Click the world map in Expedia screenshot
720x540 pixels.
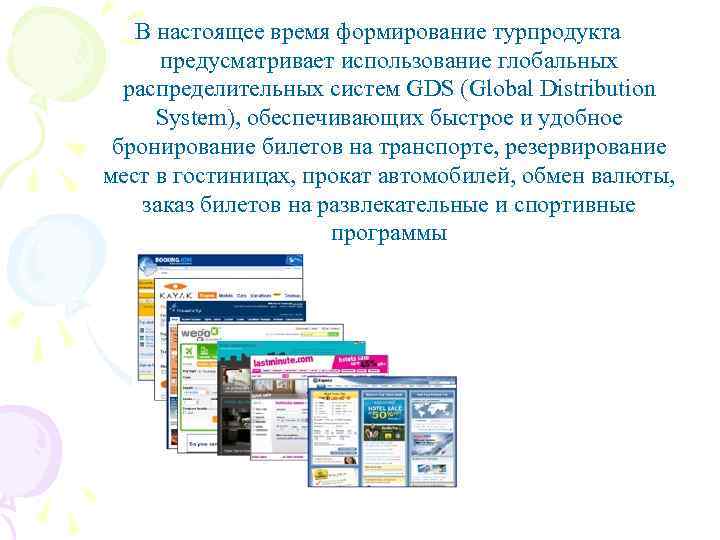[x=431, y=410]
